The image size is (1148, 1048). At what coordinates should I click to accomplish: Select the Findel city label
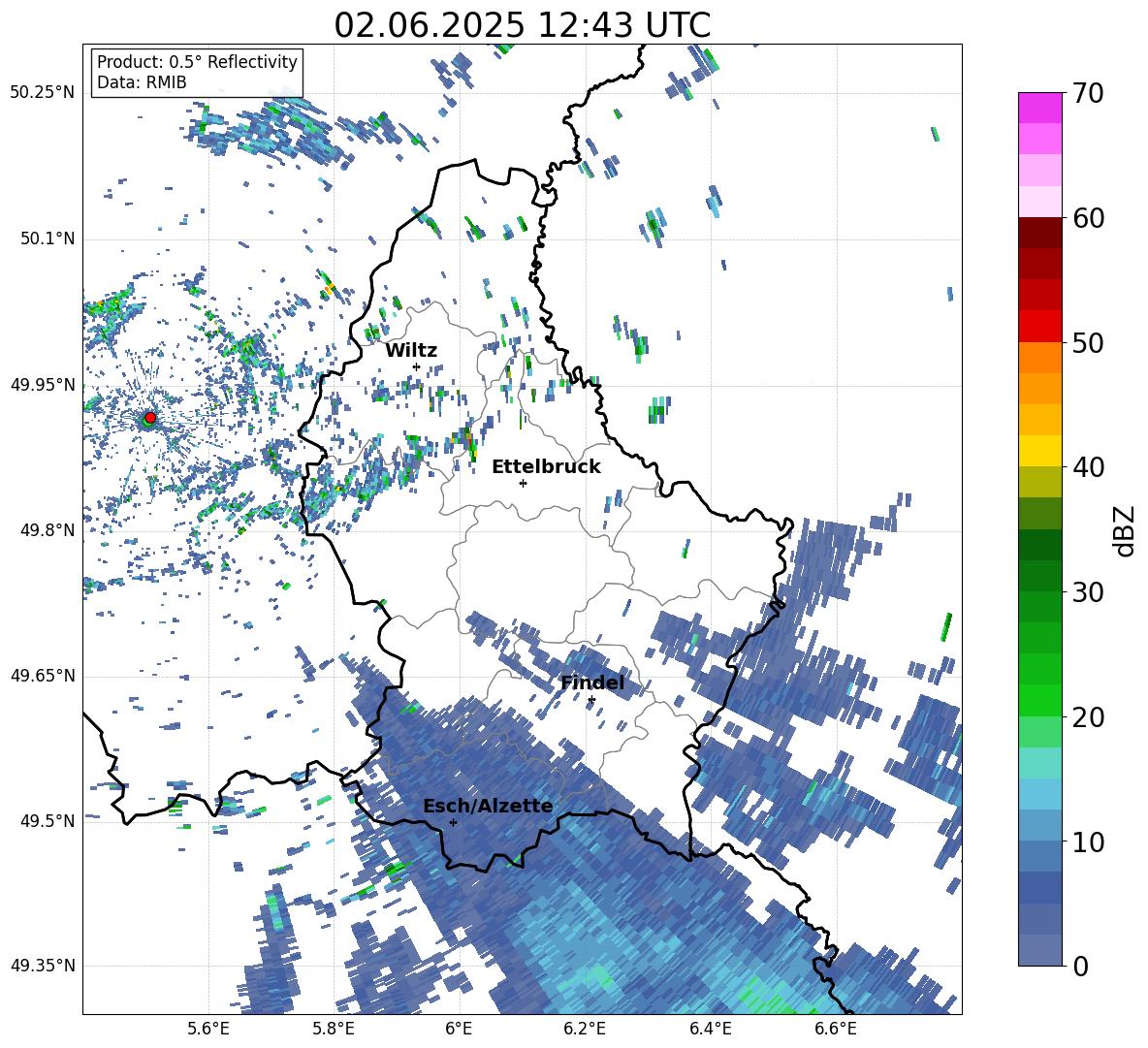(x=592, y=683)
